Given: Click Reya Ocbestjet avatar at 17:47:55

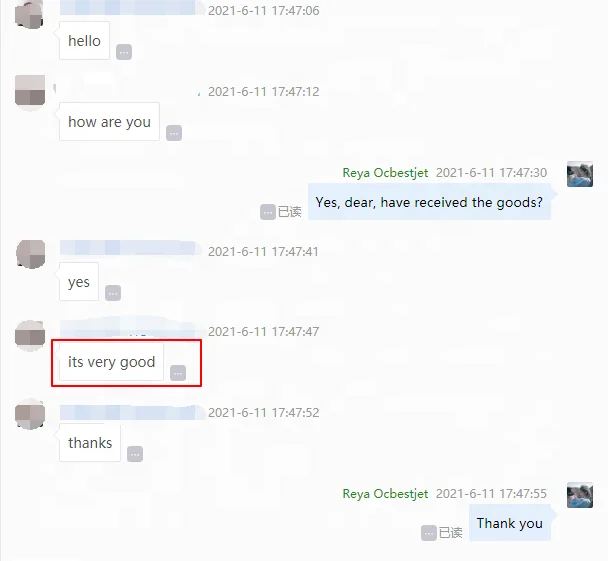Looking at the screenshot, I should pyautogui.click(x=580, y=495).
